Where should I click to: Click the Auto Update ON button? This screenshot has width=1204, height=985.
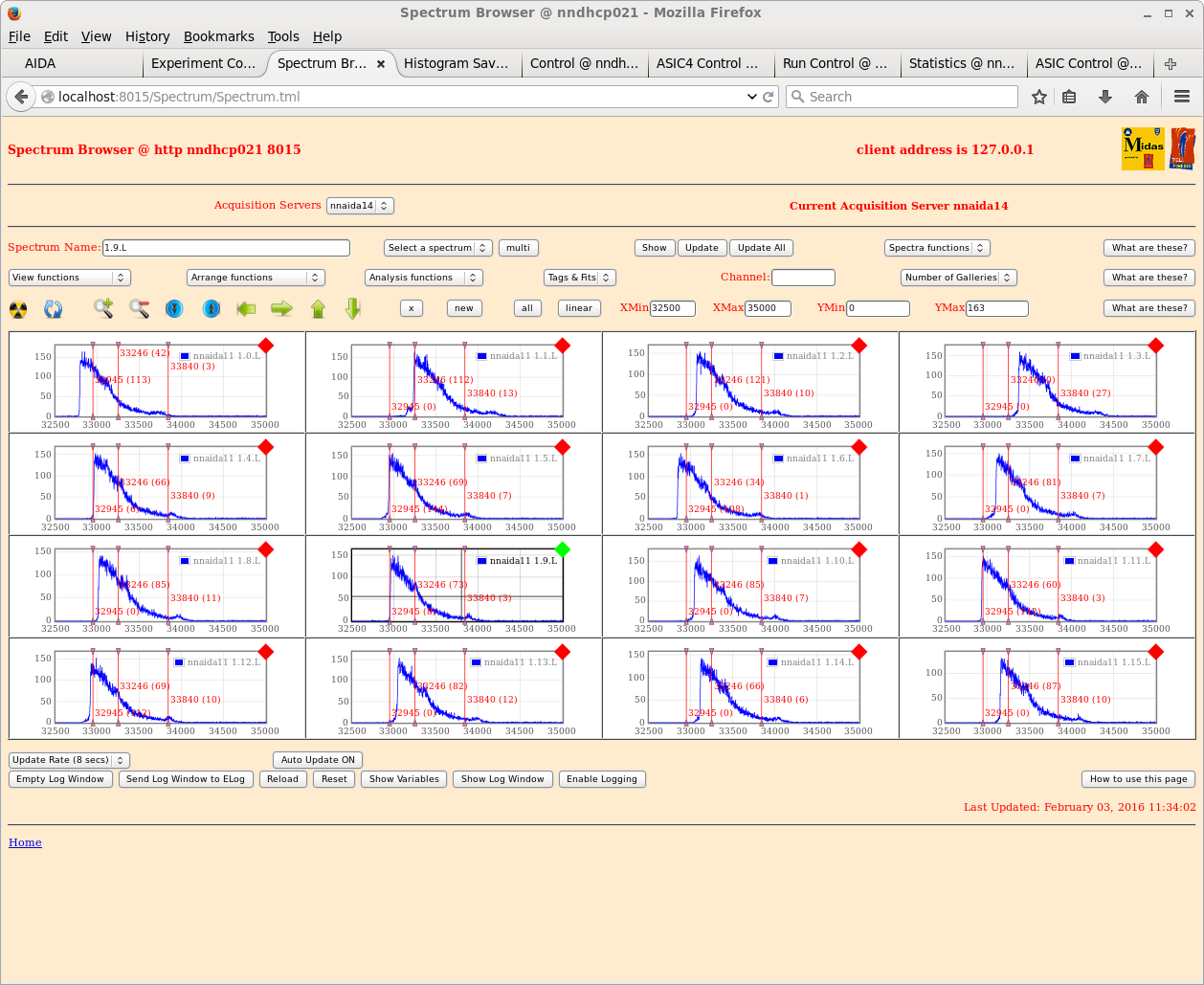pyautogui.click(x=318, y=760)
